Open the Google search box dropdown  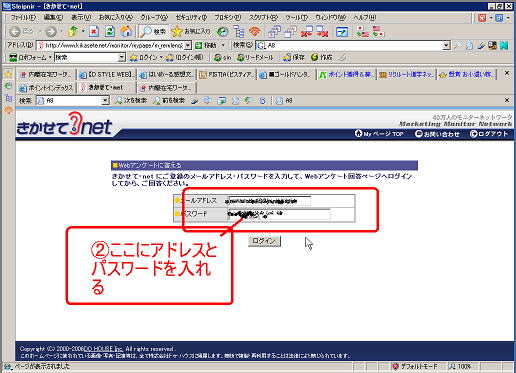pos(446,45)
